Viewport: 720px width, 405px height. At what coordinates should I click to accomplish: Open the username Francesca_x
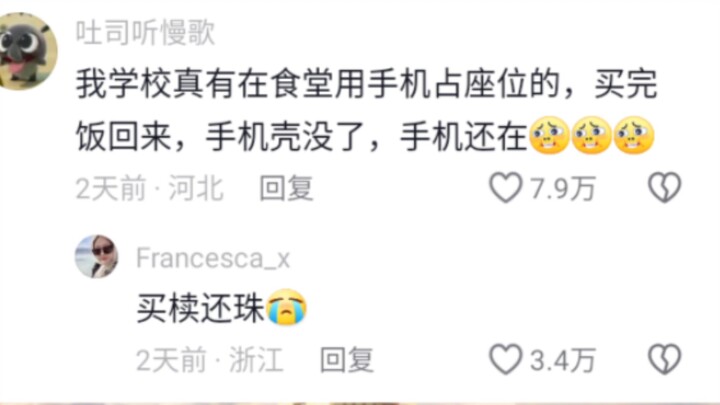click(x=213, y=258)
